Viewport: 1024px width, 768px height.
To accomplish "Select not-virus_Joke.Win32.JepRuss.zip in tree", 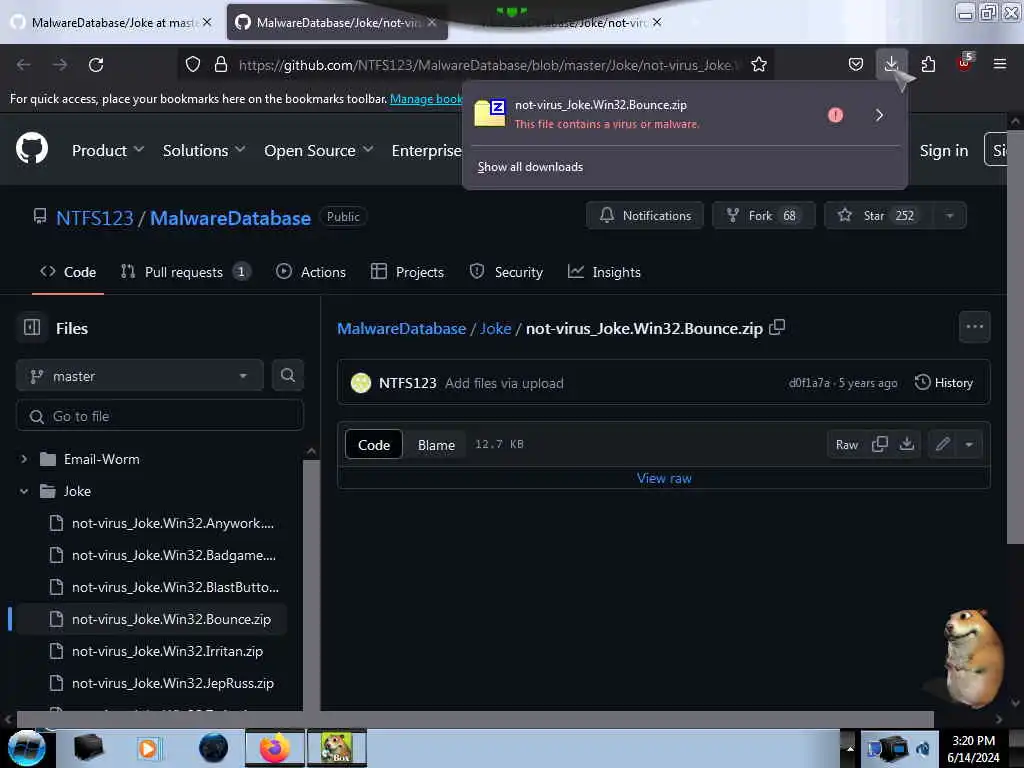I will click(172, 683).
